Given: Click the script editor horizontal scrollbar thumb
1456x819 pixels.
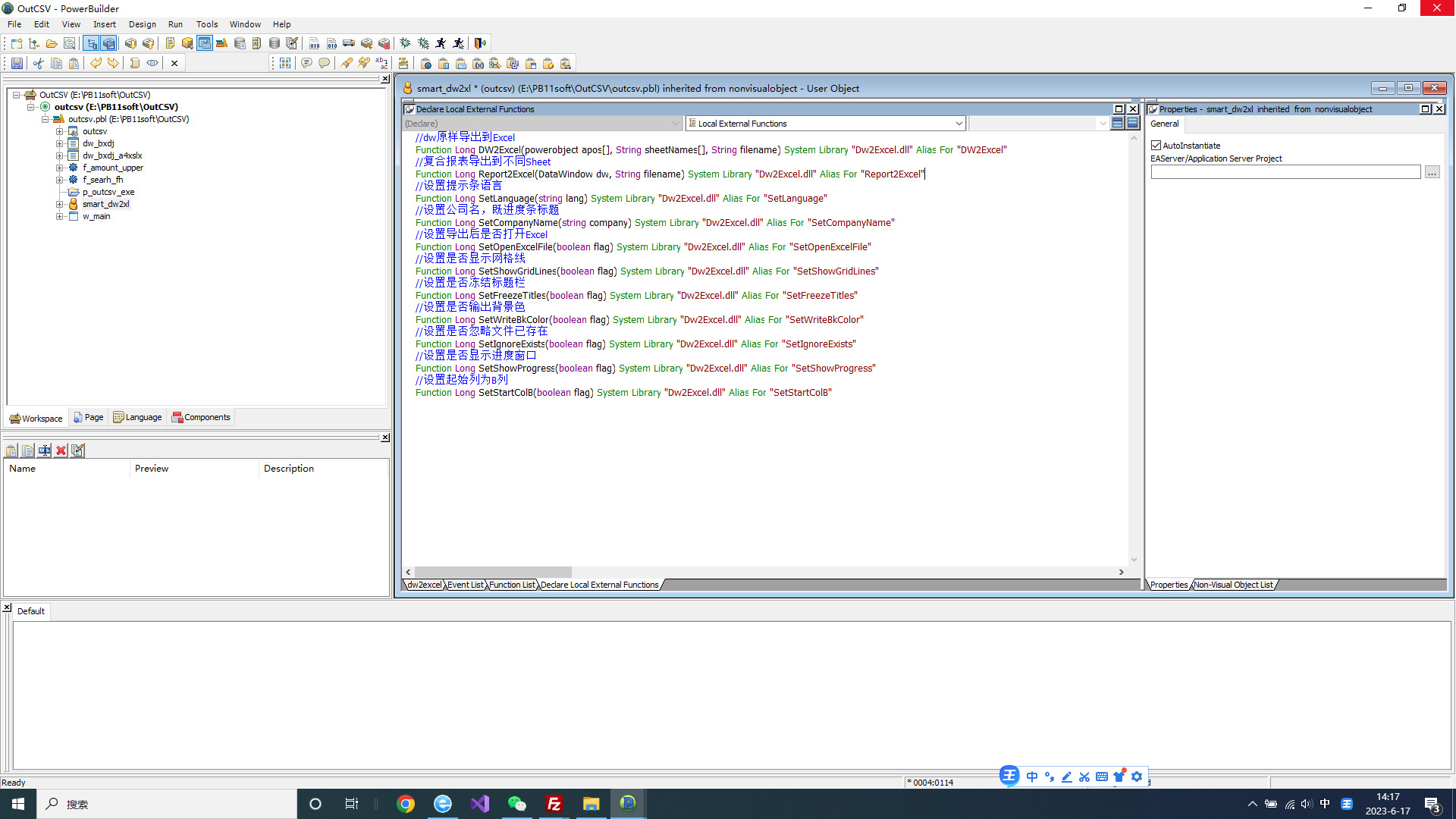Looking at the screenshot, I should point(493,572).
